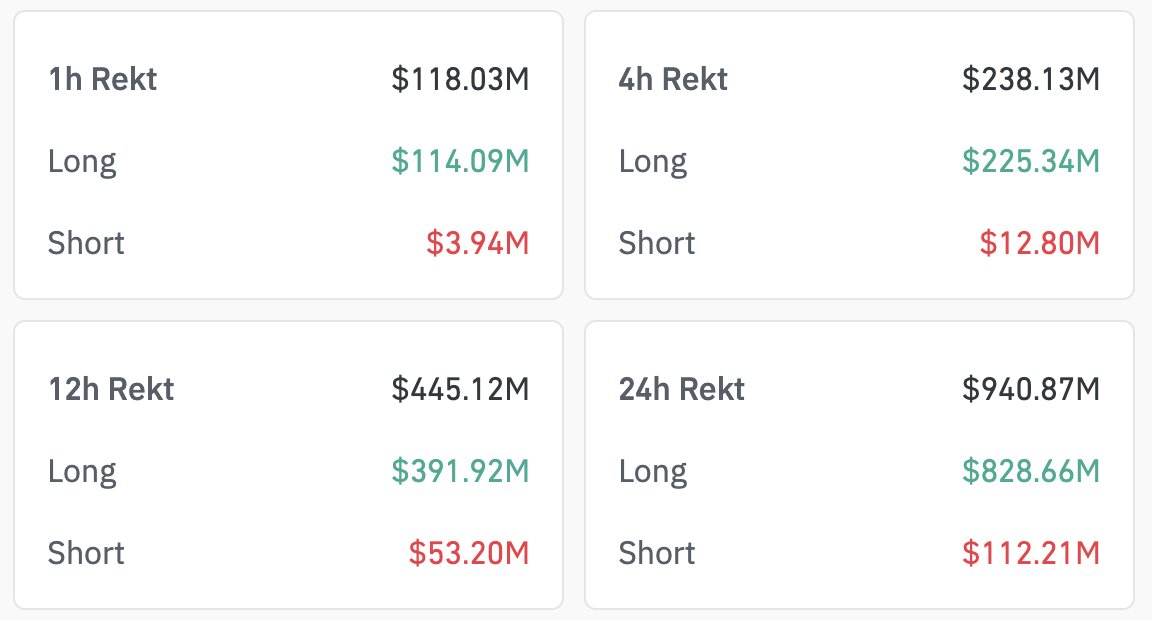Click the 12h Long $391.92M value

click(460, 471)
